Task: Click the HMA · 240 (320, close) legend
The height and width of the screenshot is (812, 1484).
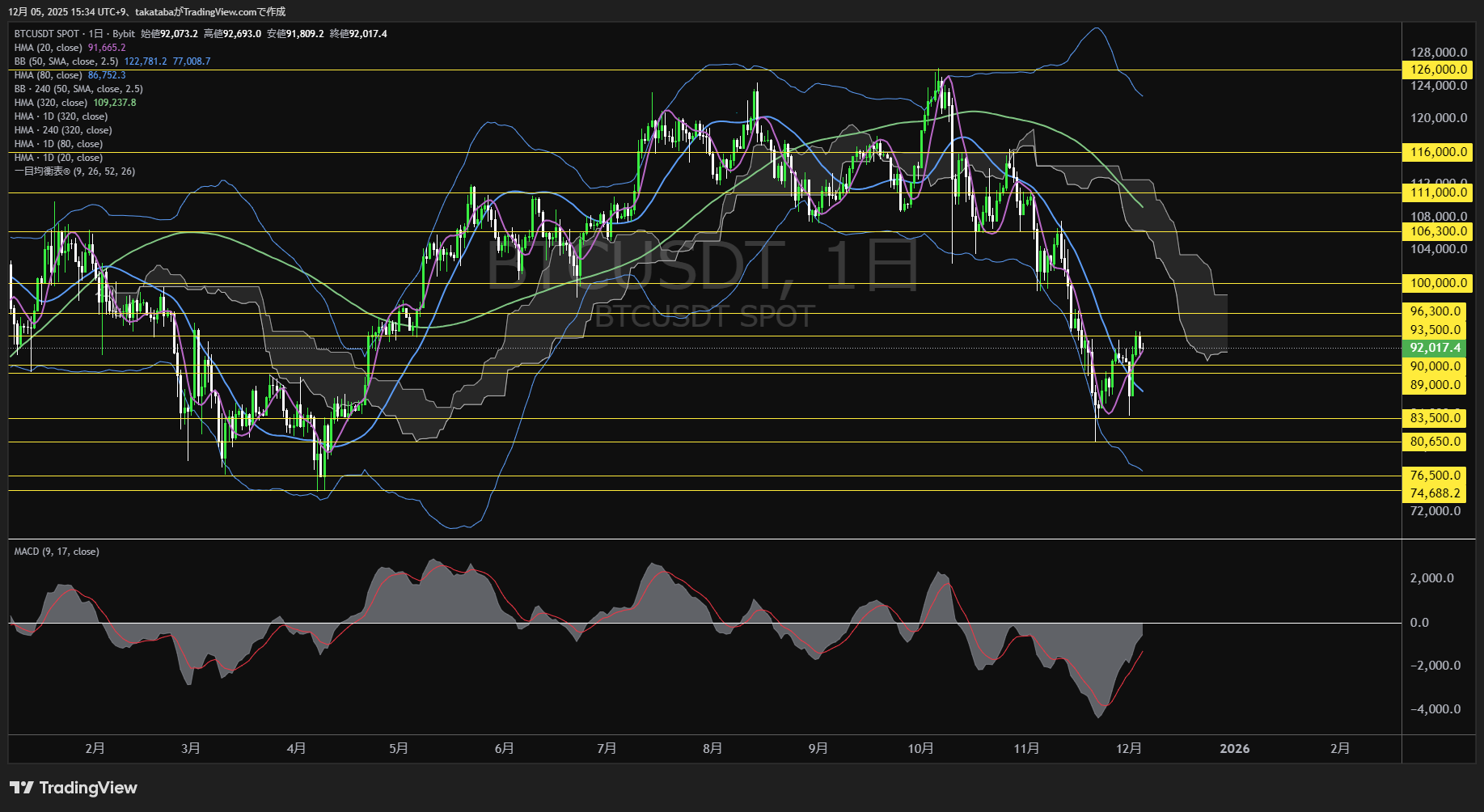Action: tap(63, 130)
